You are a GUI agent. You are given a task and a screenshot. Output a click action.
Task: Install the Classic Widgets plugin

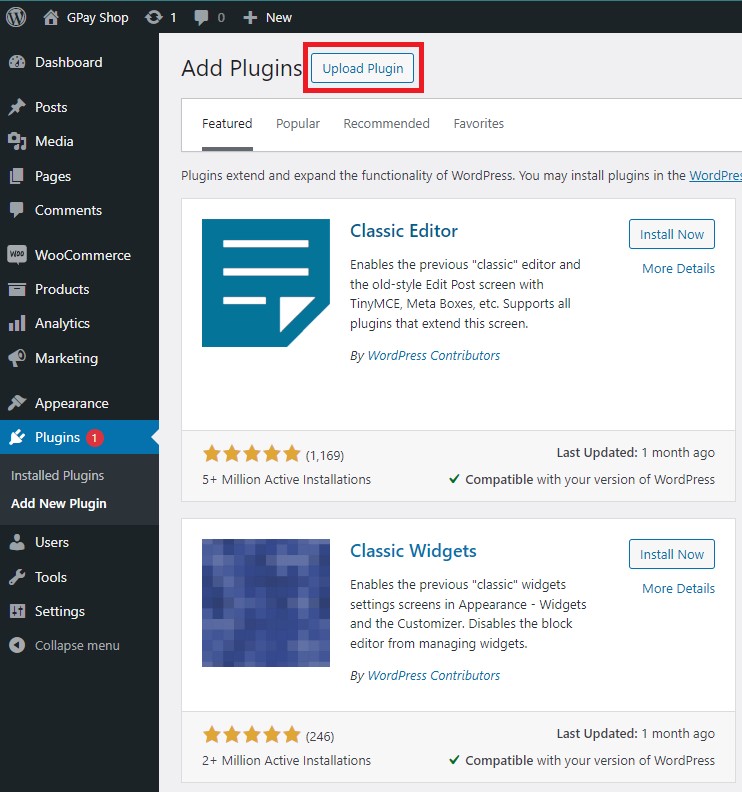[x=671, y=554]
